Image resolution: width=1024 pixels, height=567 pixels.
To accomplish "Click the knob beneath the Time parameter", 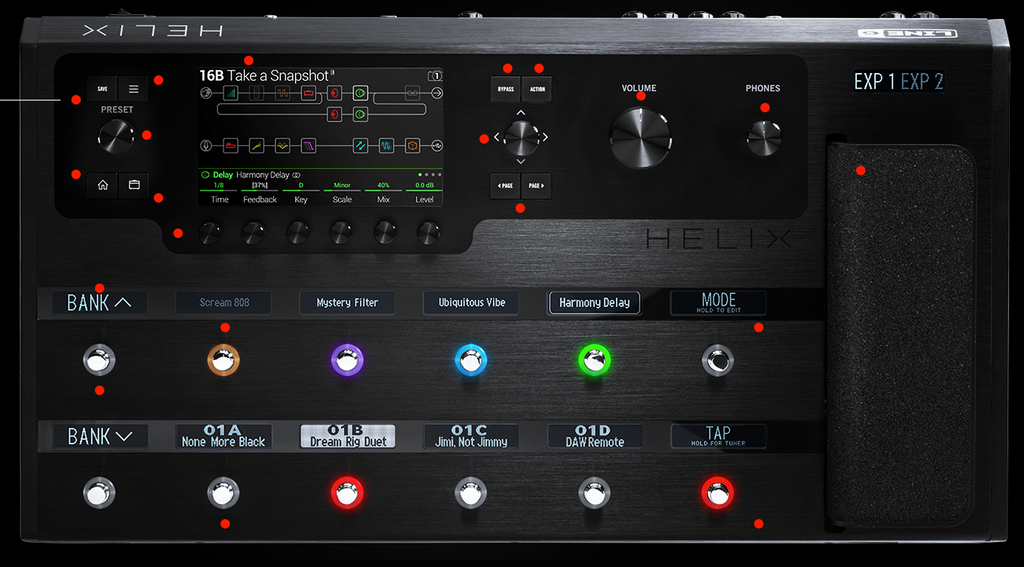I will click(x=210, y=233).
